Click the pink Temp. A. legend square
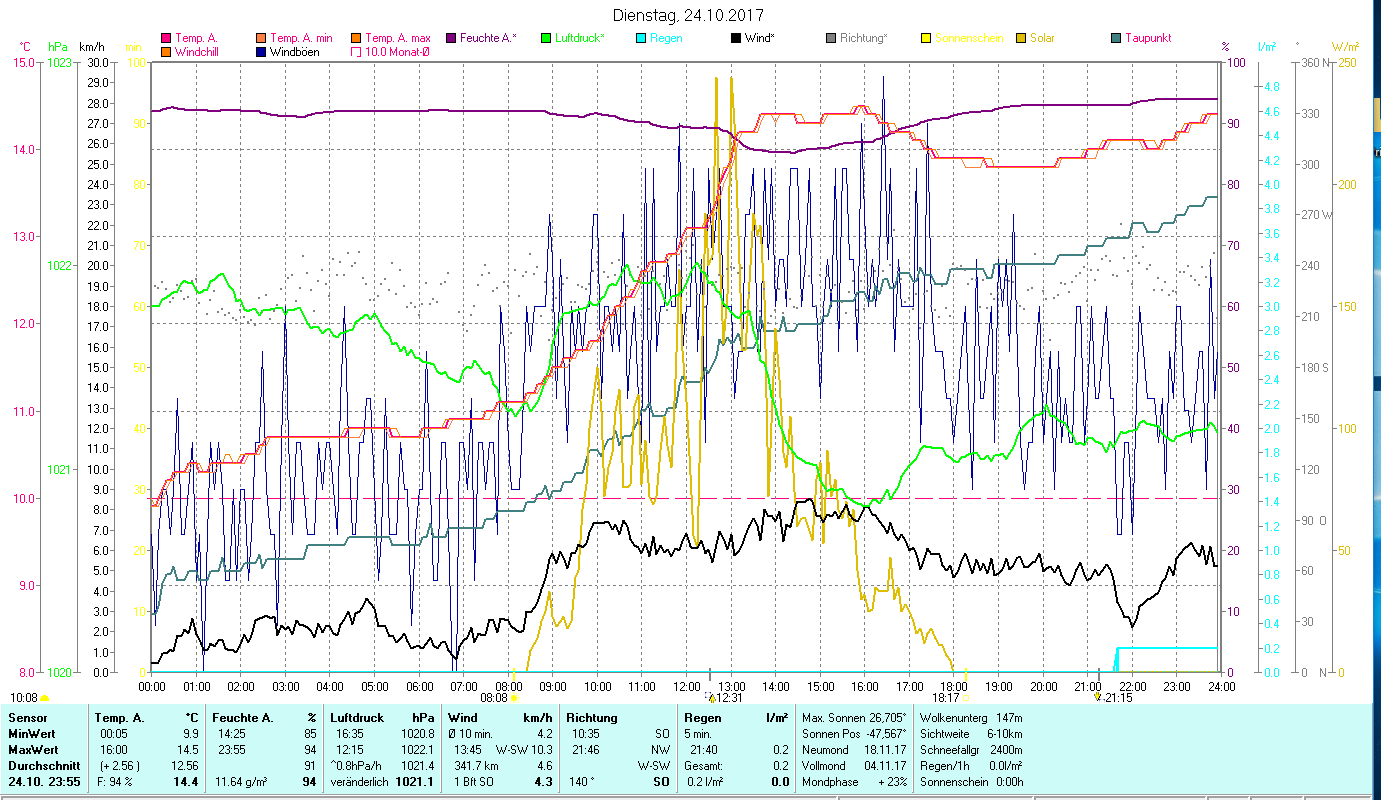Image resolution: width=1381 pixels, height=800 pixels. pyautogui.click(x=166, y=38)
